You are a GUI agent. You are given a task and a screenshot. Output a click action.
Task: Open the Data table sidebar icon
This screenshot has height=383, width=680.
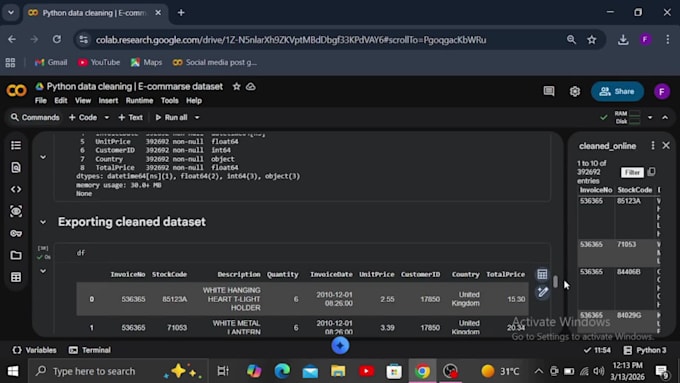pos(16,277)
